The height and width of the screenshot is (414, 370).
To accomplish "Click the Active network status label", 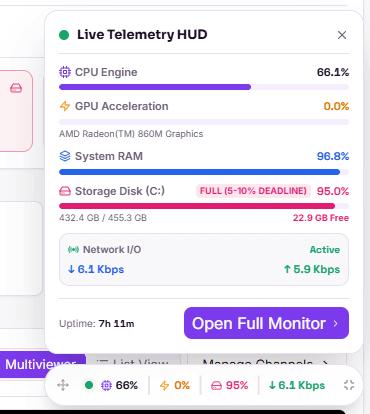I will (x=325, y=249).
